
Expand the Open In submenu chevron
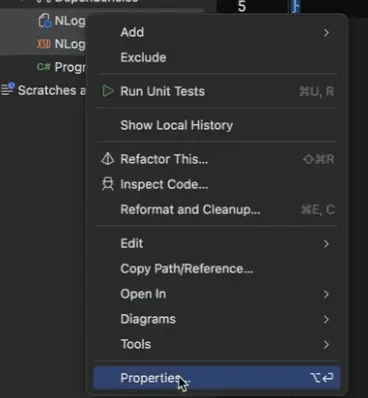(326, 294)
